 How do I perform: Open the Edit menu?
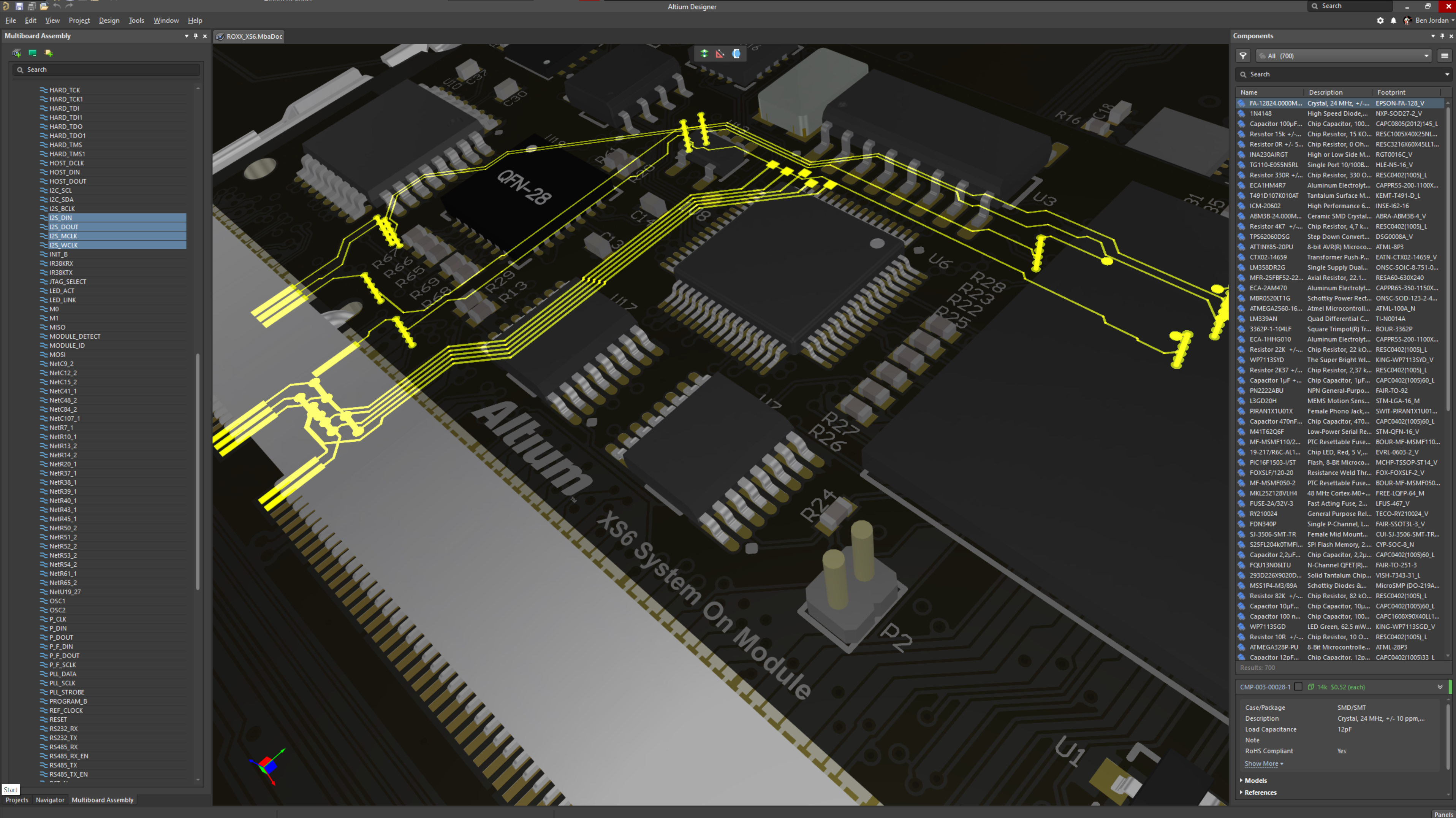click(30, 21)
